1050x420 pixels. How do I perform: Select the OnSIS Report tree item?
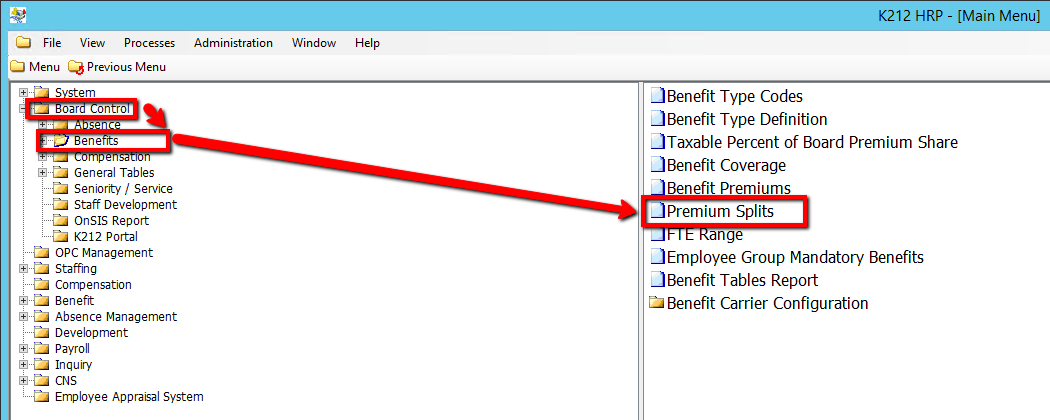tap(111, 221)
